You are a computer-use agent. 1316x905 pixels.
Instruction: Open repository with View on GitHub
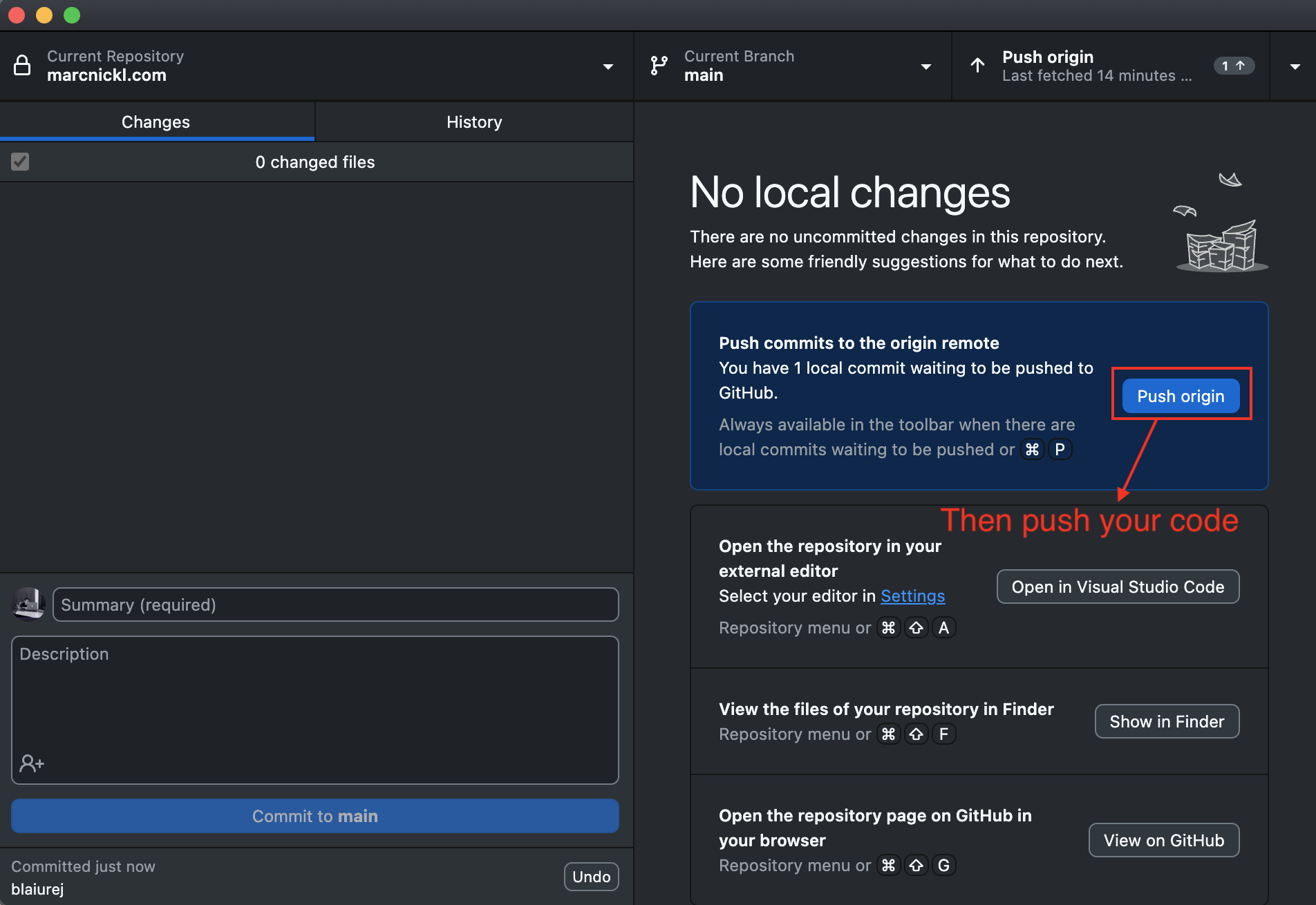pyautogui.click(x=1164, y=840)
